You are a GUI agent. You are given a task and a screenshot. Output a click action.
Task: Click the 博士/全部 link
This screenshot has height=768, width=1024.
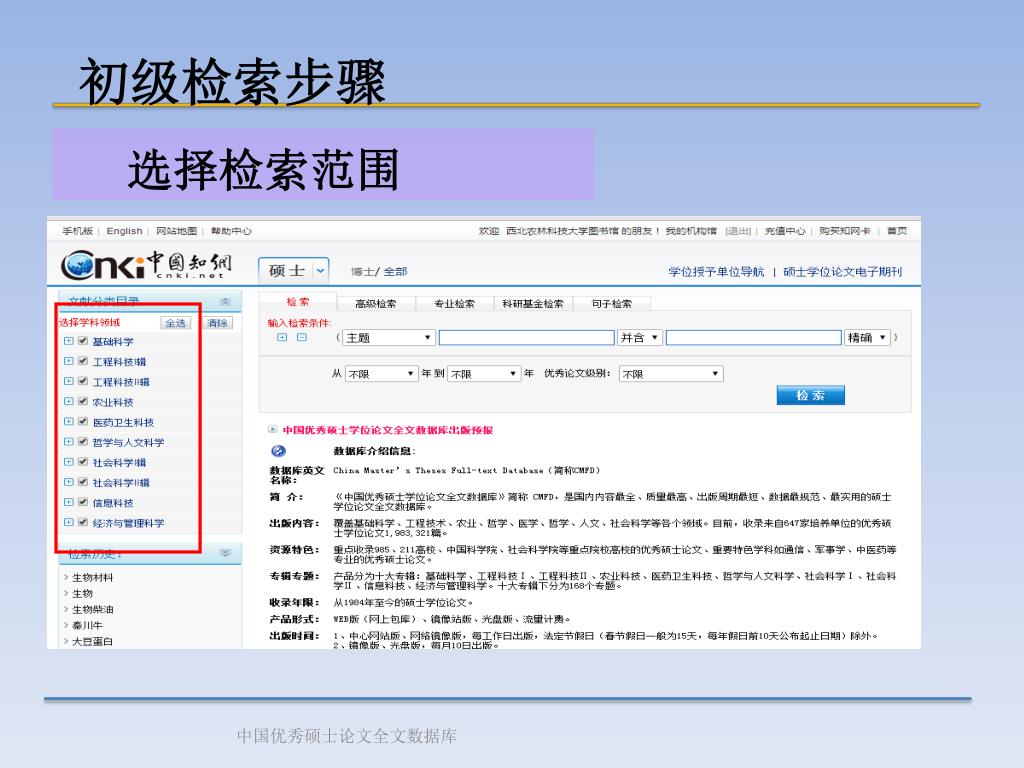click(x=379, y=272)
